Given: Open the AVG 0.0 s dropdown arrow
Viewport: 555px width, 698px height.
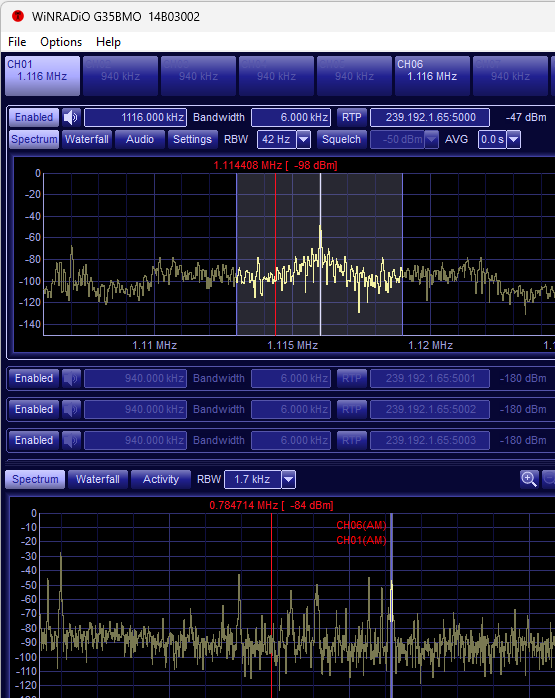Looking at the screenshot, I should 514,140.
